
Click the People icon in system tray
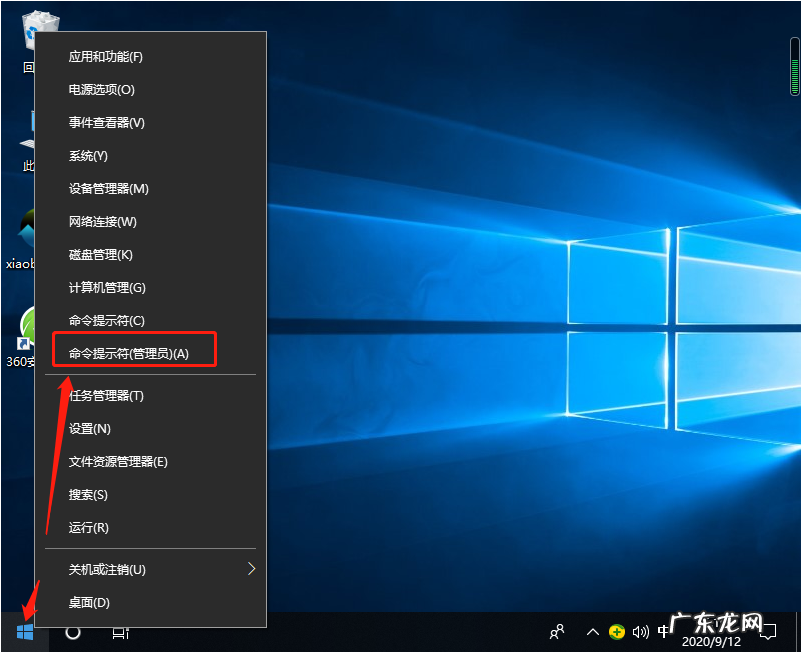(x=556, y=633)
